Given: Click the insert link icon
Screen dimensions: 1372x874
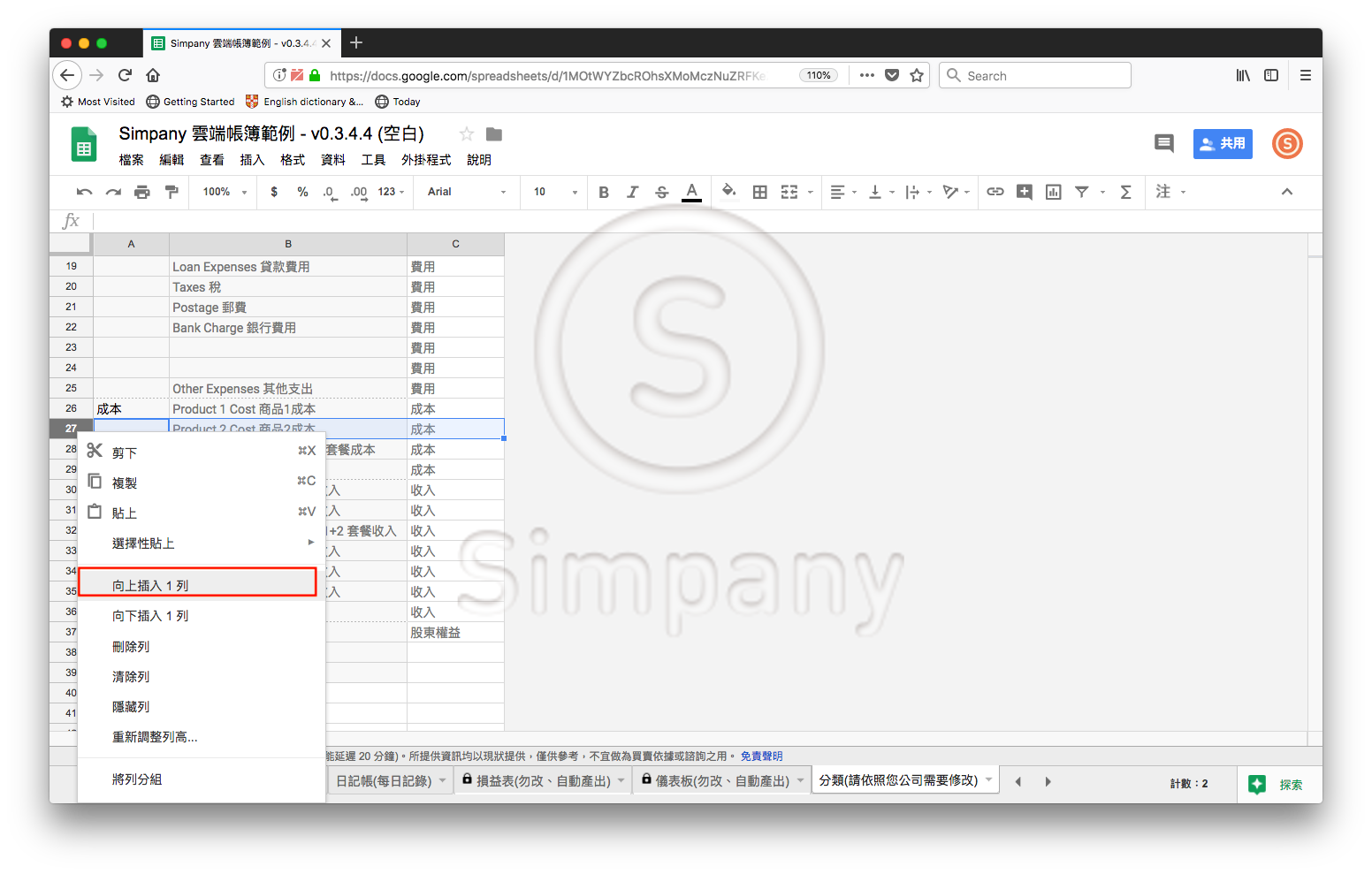Looking at the screenshot, I should [x=995, y=192].
